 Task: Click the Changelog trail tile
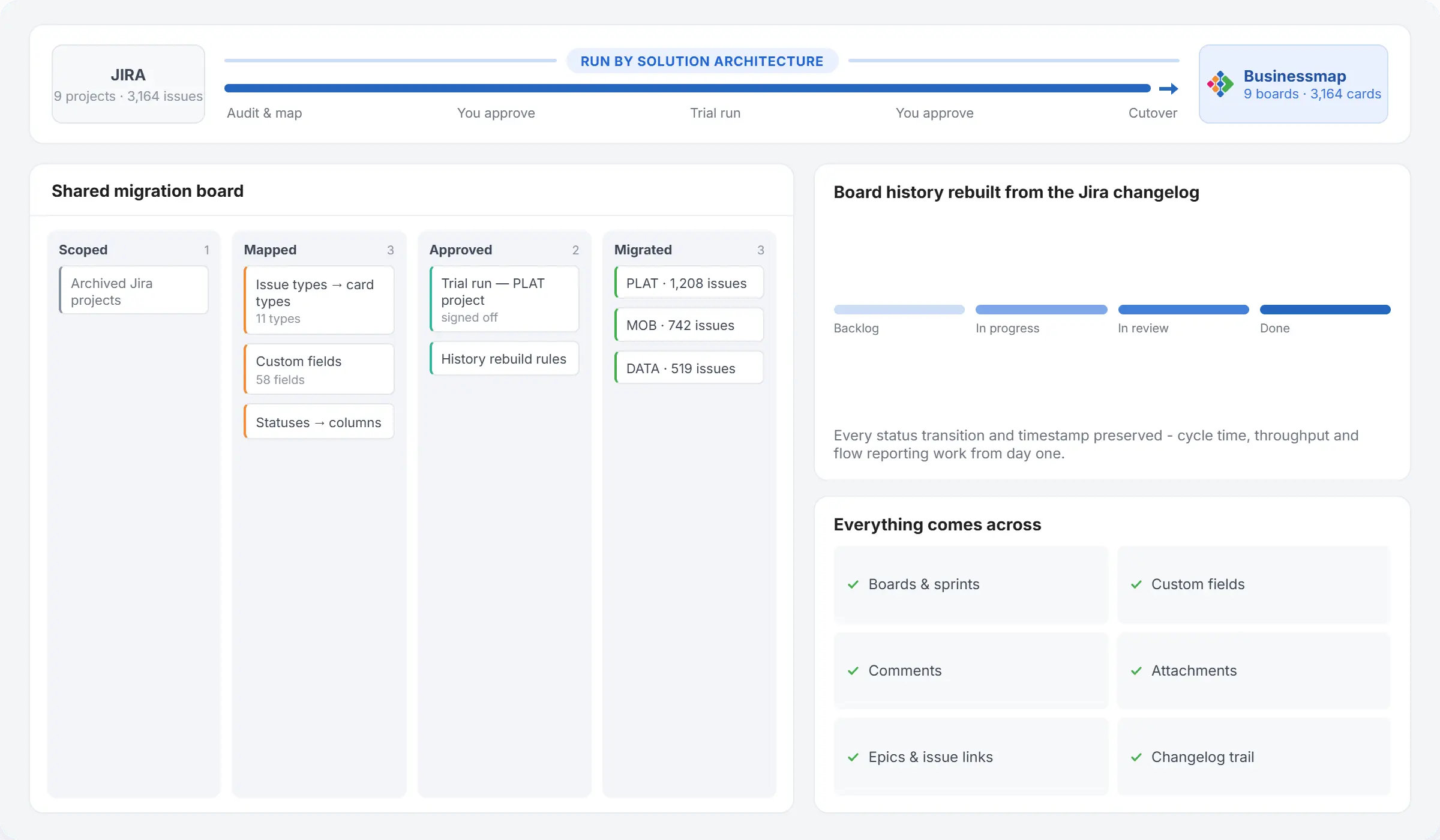tap(1254, 757)
